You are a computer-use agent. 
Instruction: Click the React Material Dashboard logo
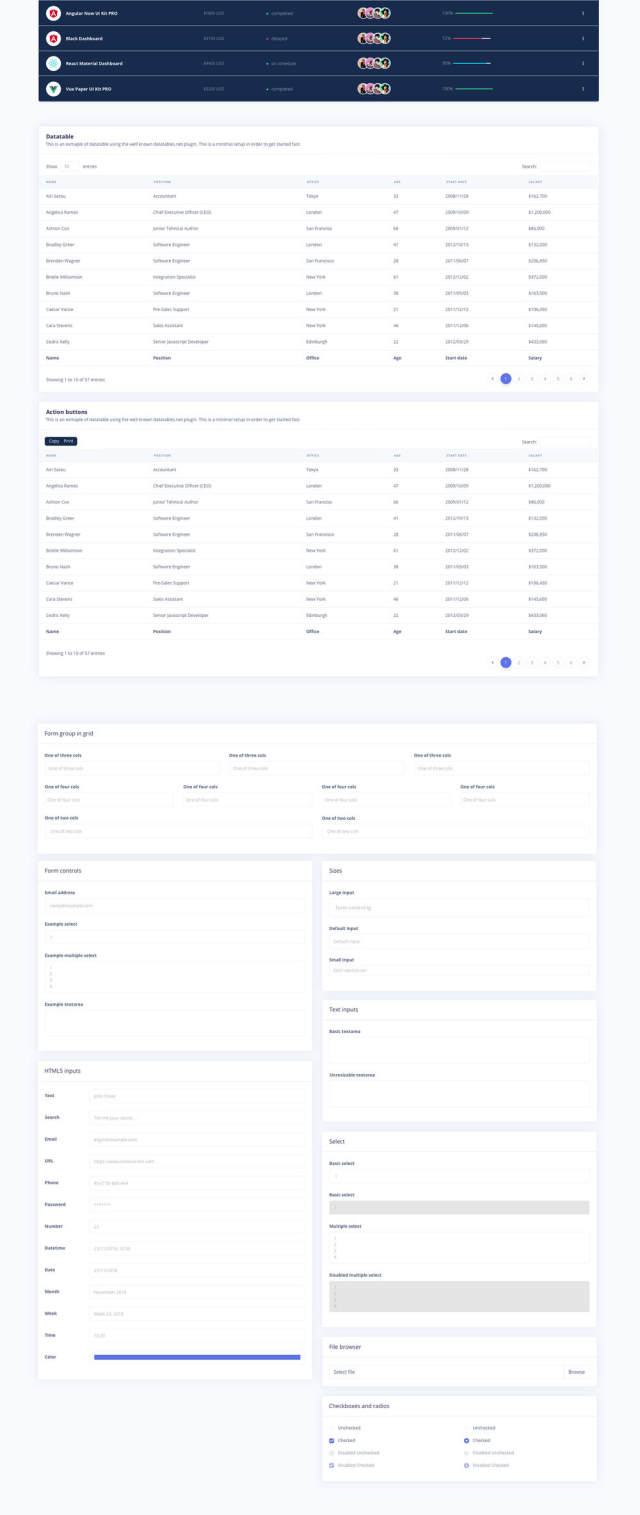coord(53,63)
